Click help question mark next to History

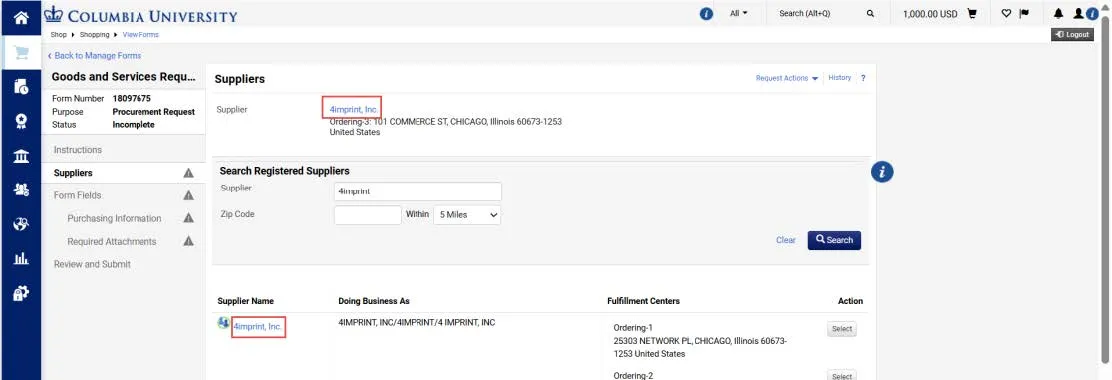pos(863,79)
